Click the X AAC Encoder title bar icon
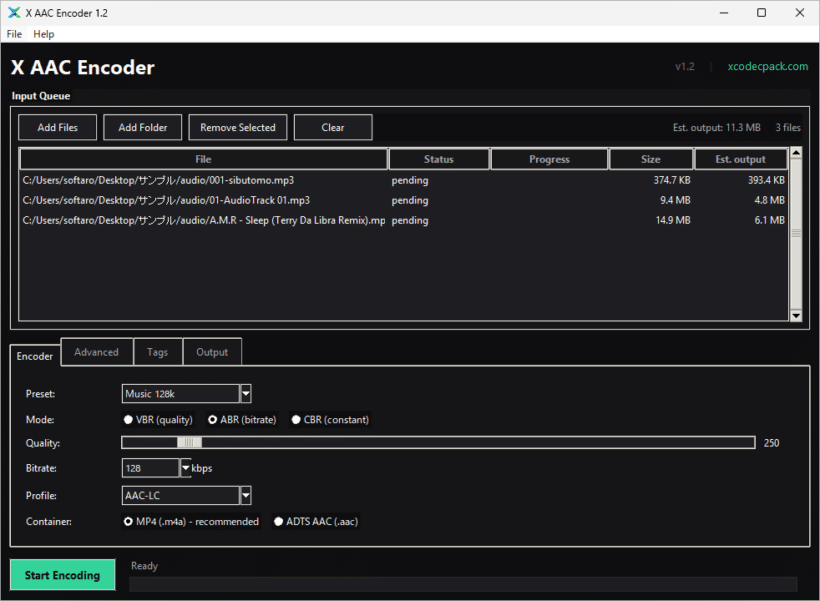 pyautogui.click(x=14, y=13)
